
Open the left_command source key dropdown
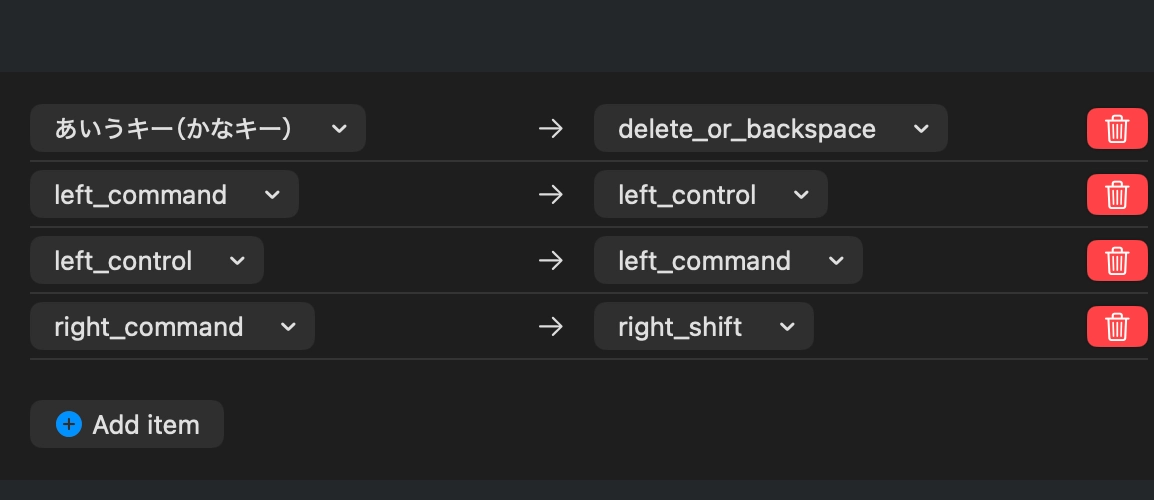(164, 194)
